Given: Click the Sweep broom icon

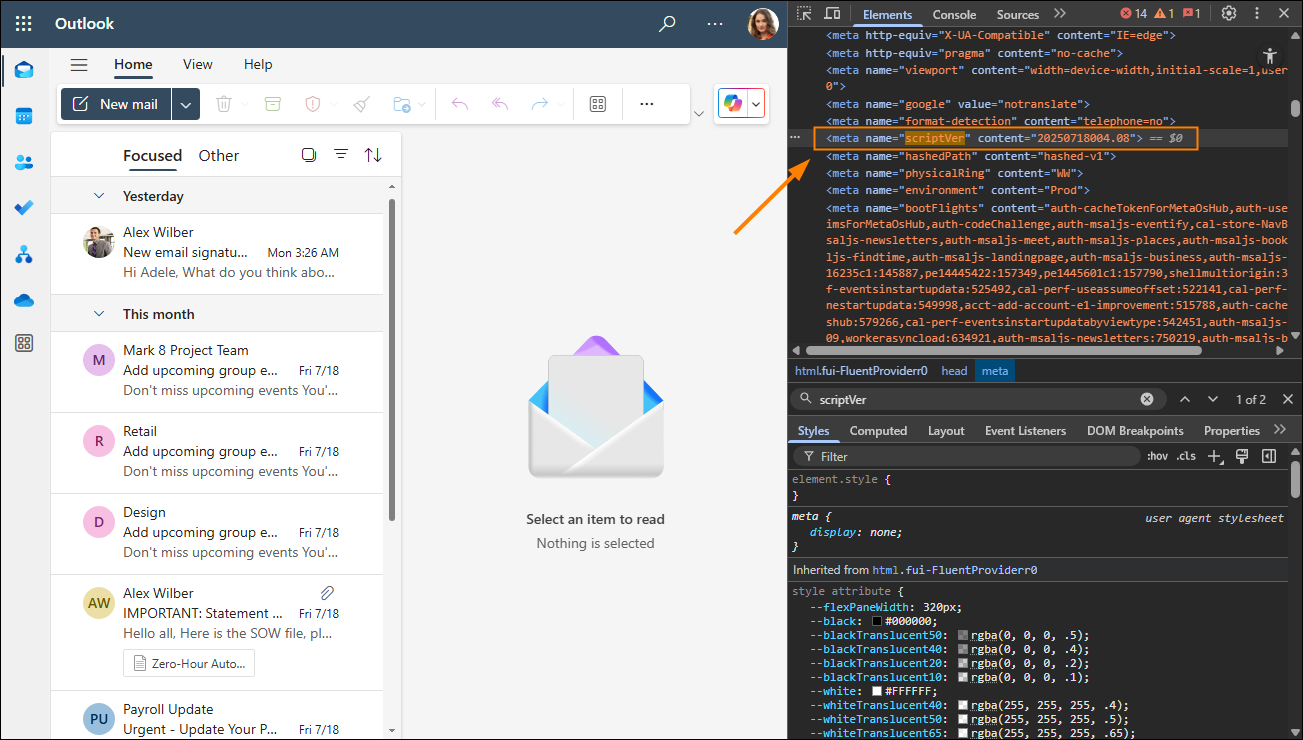Looking at the screenshot, I should tap(361, 103).
